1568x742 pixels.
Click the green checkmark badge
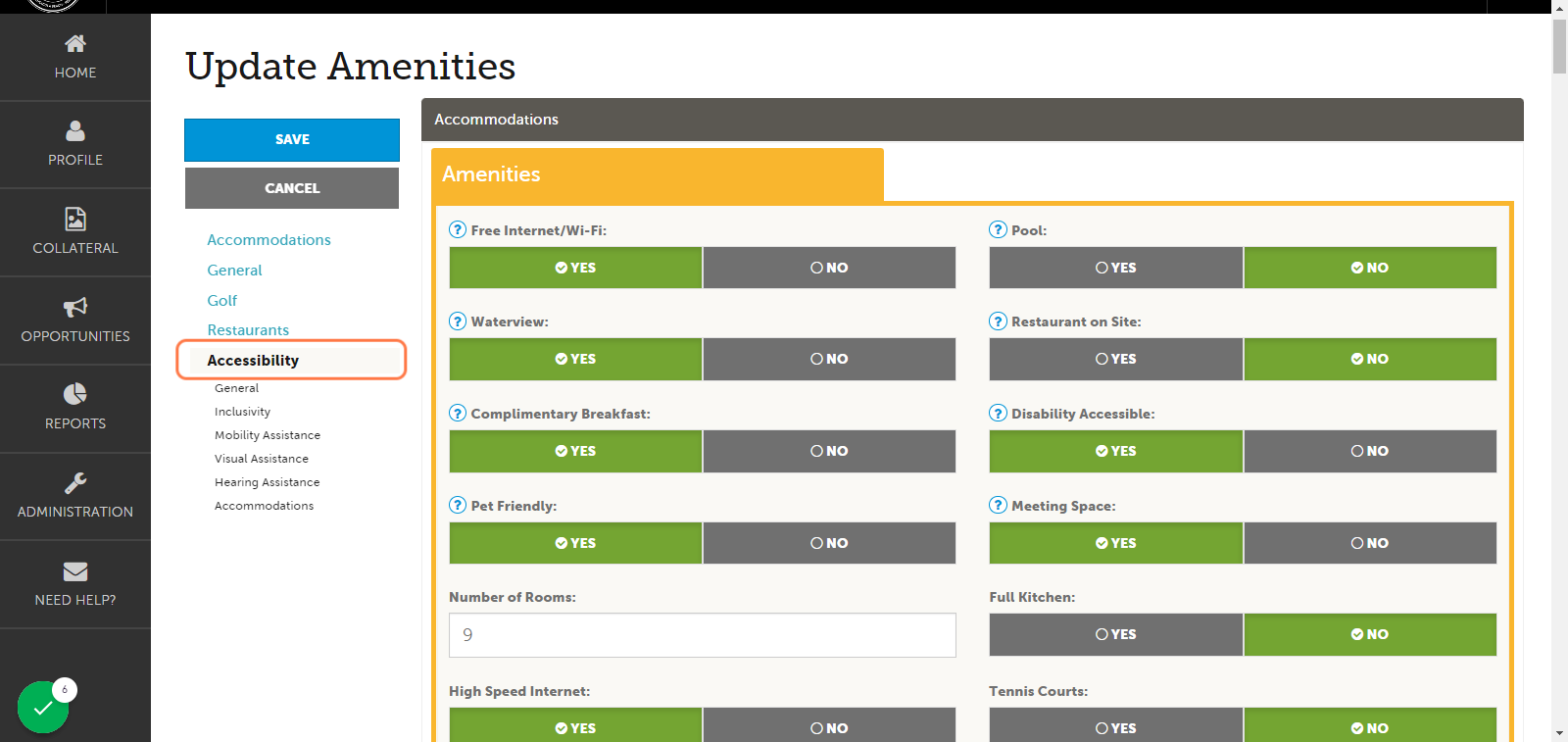[x=43, y=707]
